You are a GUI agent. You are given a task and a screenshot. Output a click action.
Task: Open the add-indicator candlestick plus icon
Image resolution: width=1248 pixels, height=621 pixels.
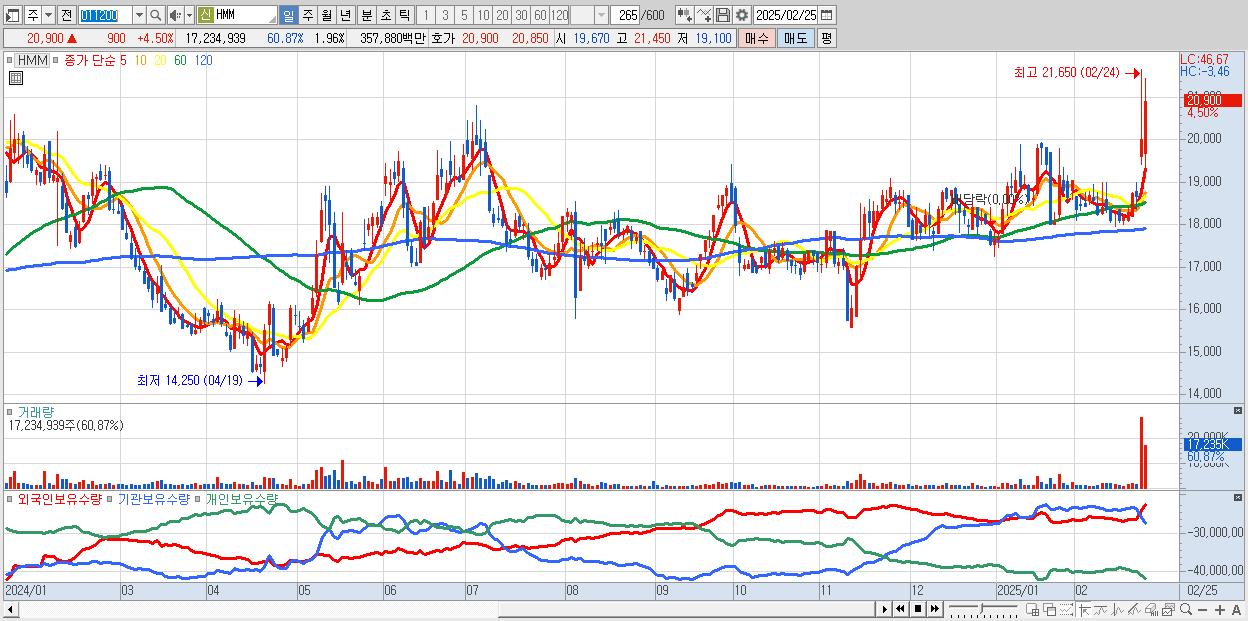click(x=685, y=15)
